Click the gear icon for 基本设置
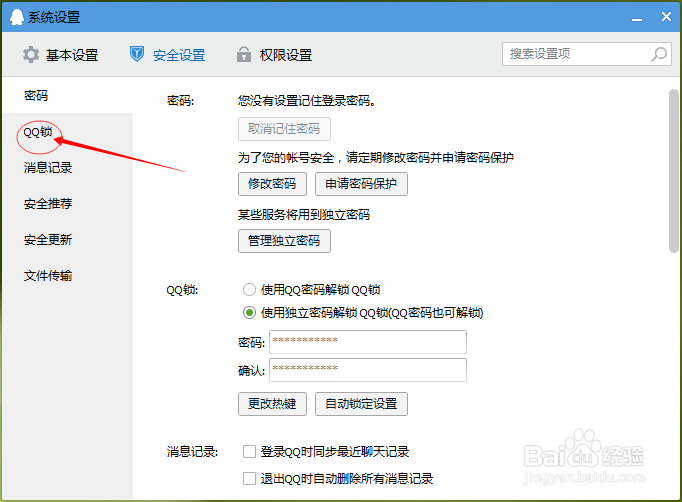 point(31,55)
